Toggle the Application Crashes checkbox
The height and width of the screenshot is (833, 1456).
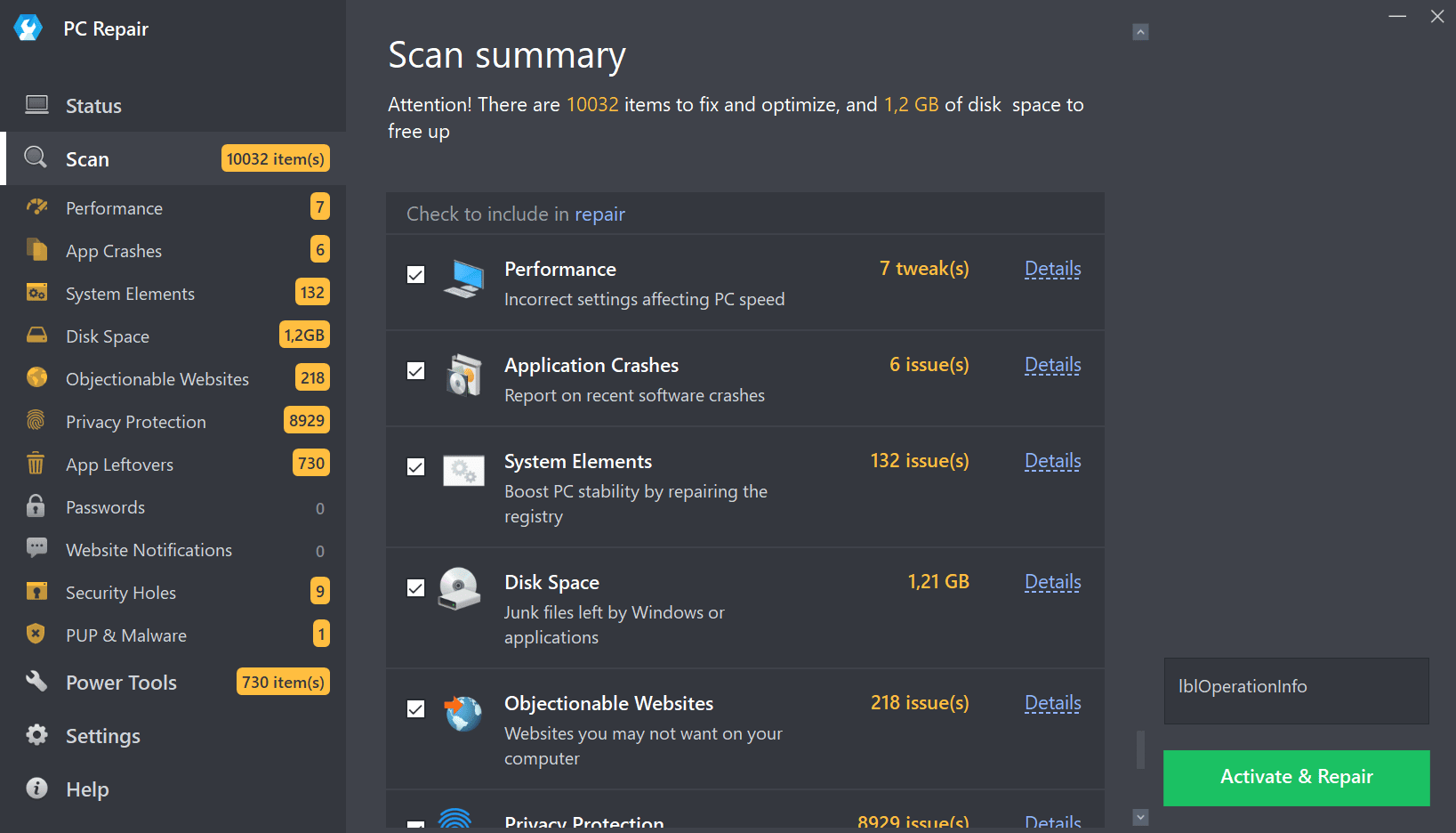point(415,371)
